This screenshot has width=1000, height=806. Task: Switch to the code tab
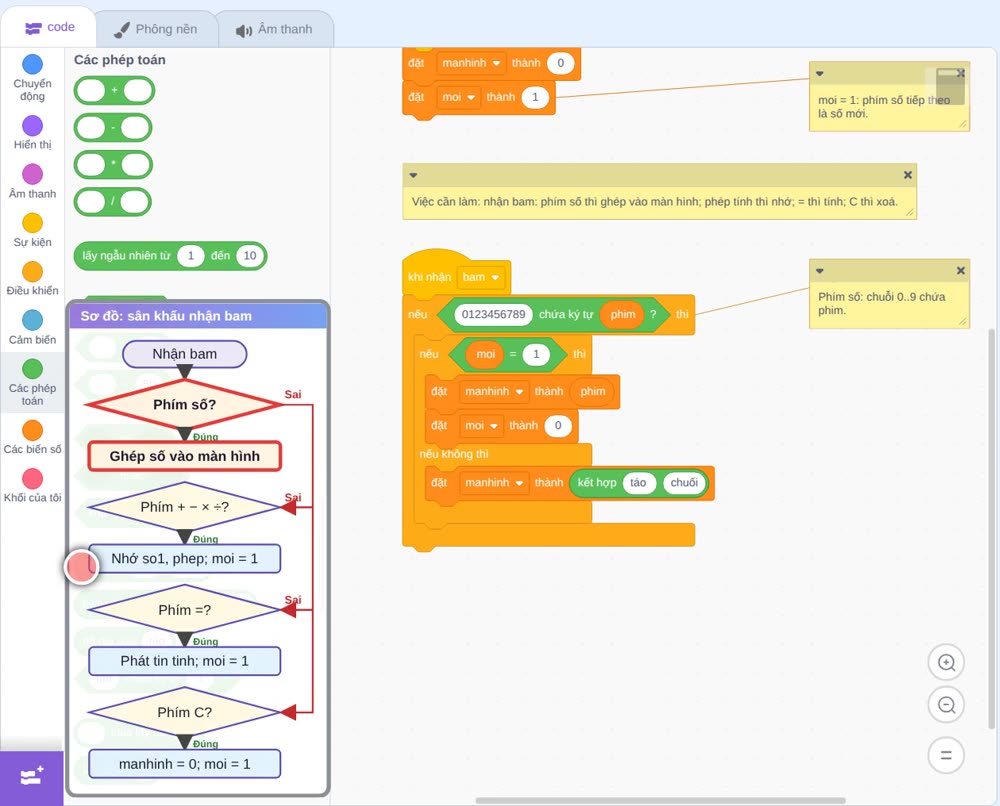(49, 27)
